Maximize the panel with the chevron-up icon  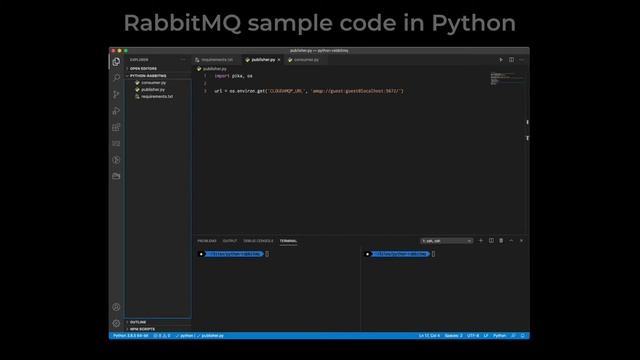tap(511, 241)
